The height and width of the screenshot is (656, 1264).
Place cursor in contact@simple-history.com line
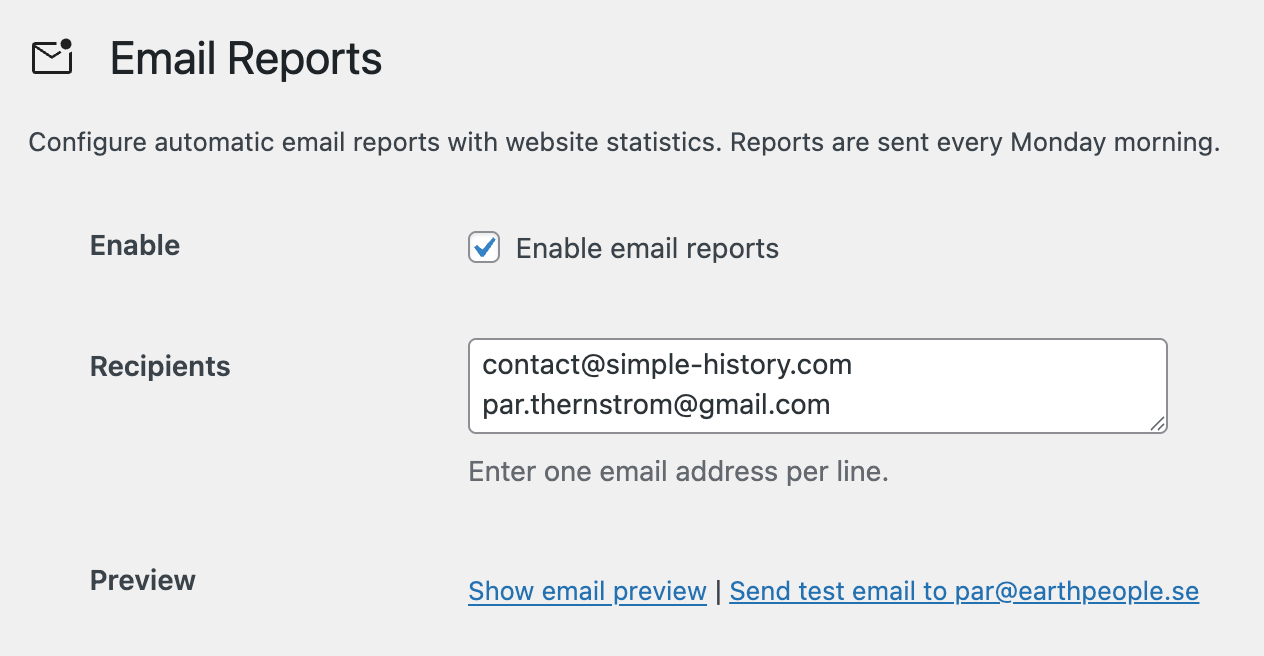point(667,365)
